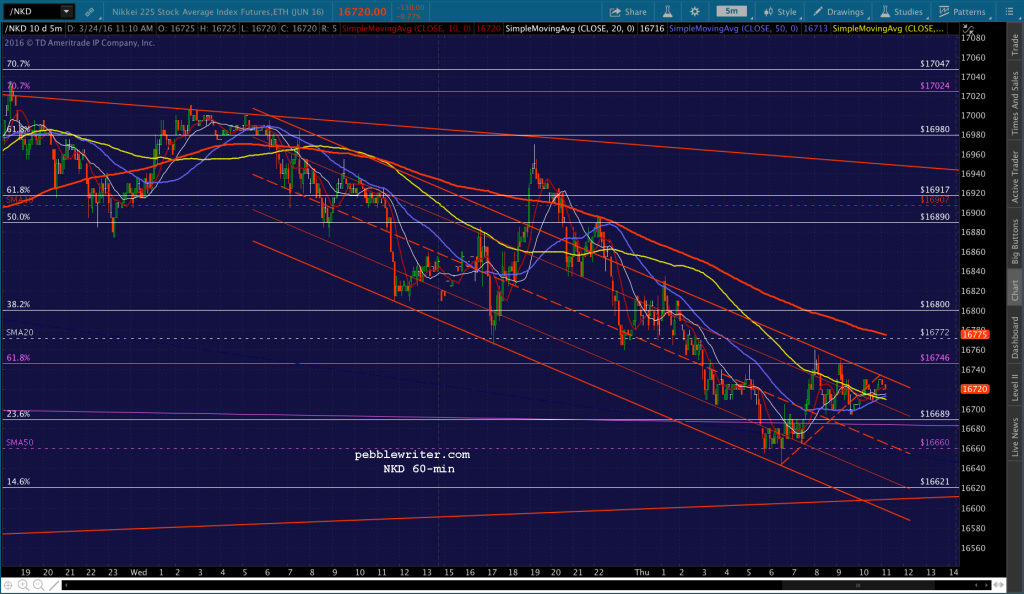Click the truncated yellow SimpleMovingAvg label
Screen dimensions: 1024x594
tap(888, 29)
